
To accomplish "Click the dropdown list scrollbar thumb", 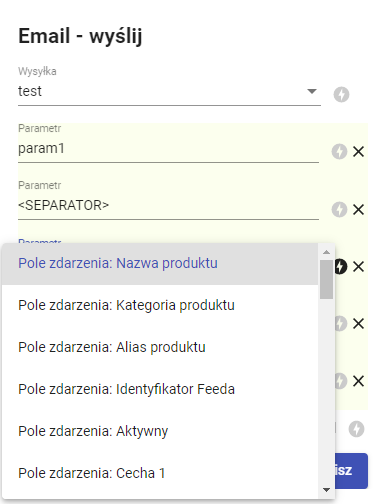I will [x=326, y=280].
